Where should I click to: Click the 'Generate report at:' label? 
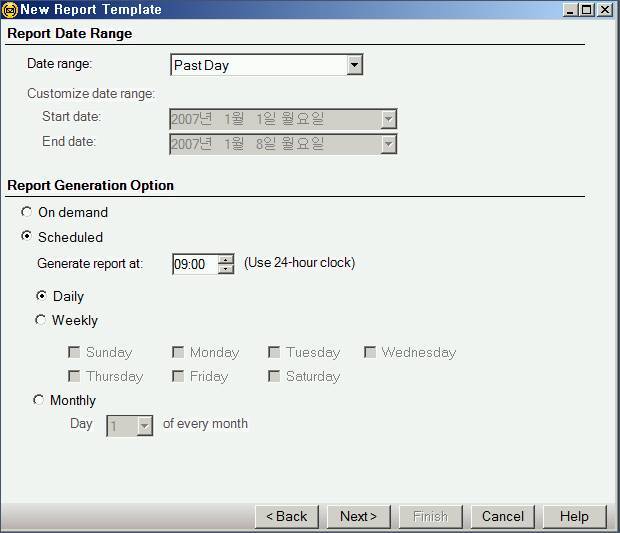point(90,263)
